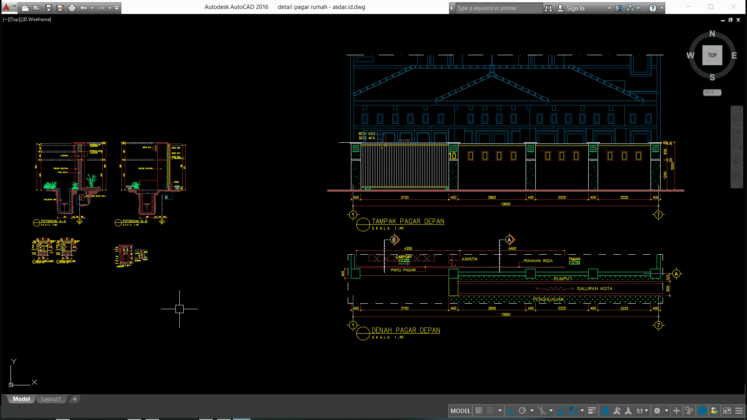Image resolution: width=747 pixels, height=420 pixels.
Task: Click the W compass label on ViewCube
Action: coord(690,56)
